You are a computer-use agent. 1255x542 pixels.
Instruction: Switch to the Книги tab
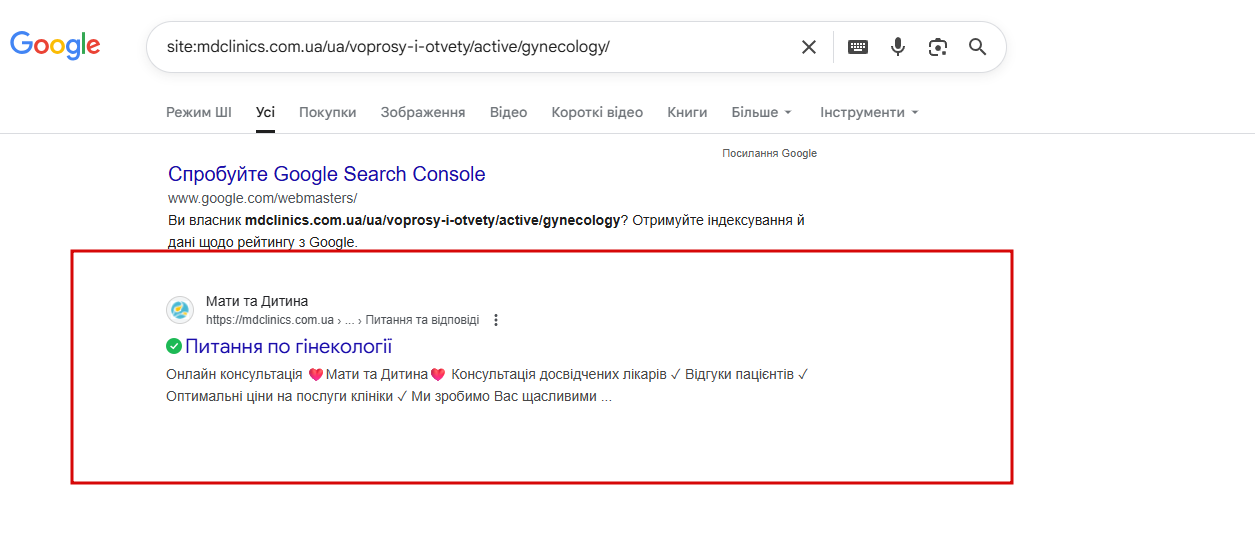point(687,112)
